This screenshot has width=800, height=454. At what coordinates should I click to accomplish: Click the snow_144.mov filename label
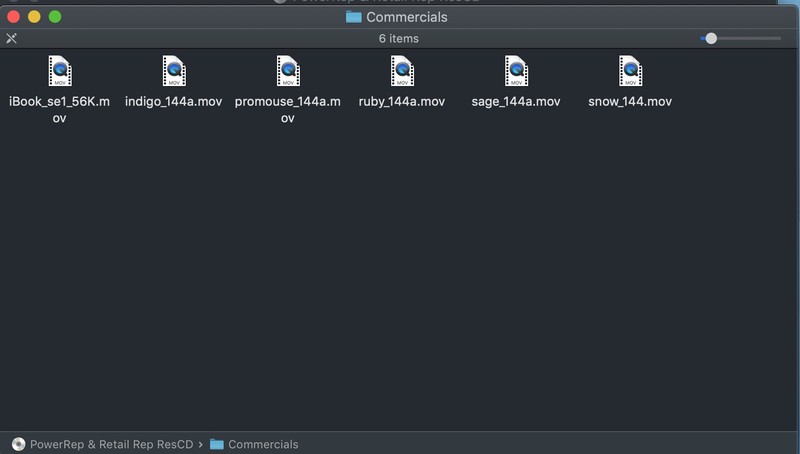(630, 102)
